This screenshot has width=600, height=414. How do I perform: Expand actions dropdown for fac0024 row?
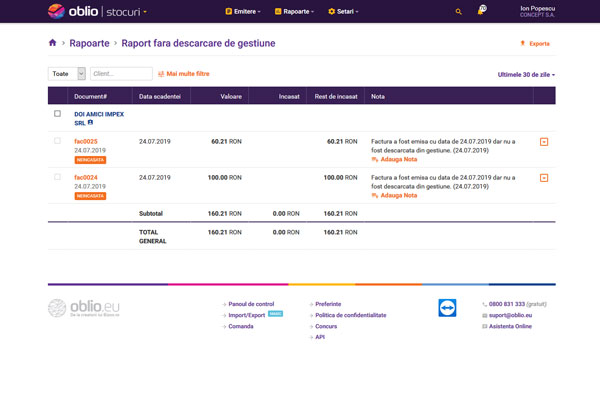544,178
